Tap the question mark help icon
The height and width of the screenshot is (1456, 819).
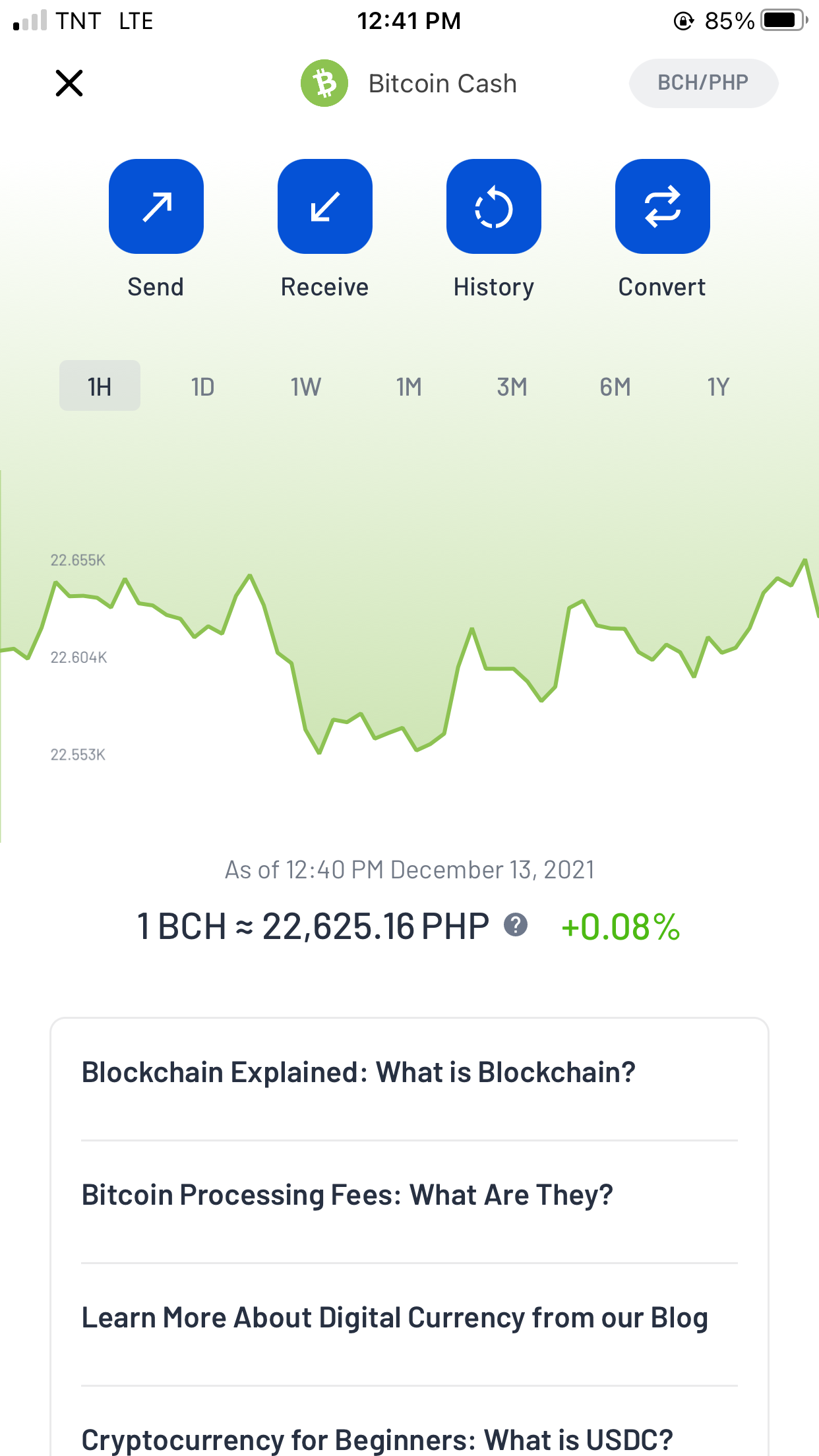tap(516, 925)
